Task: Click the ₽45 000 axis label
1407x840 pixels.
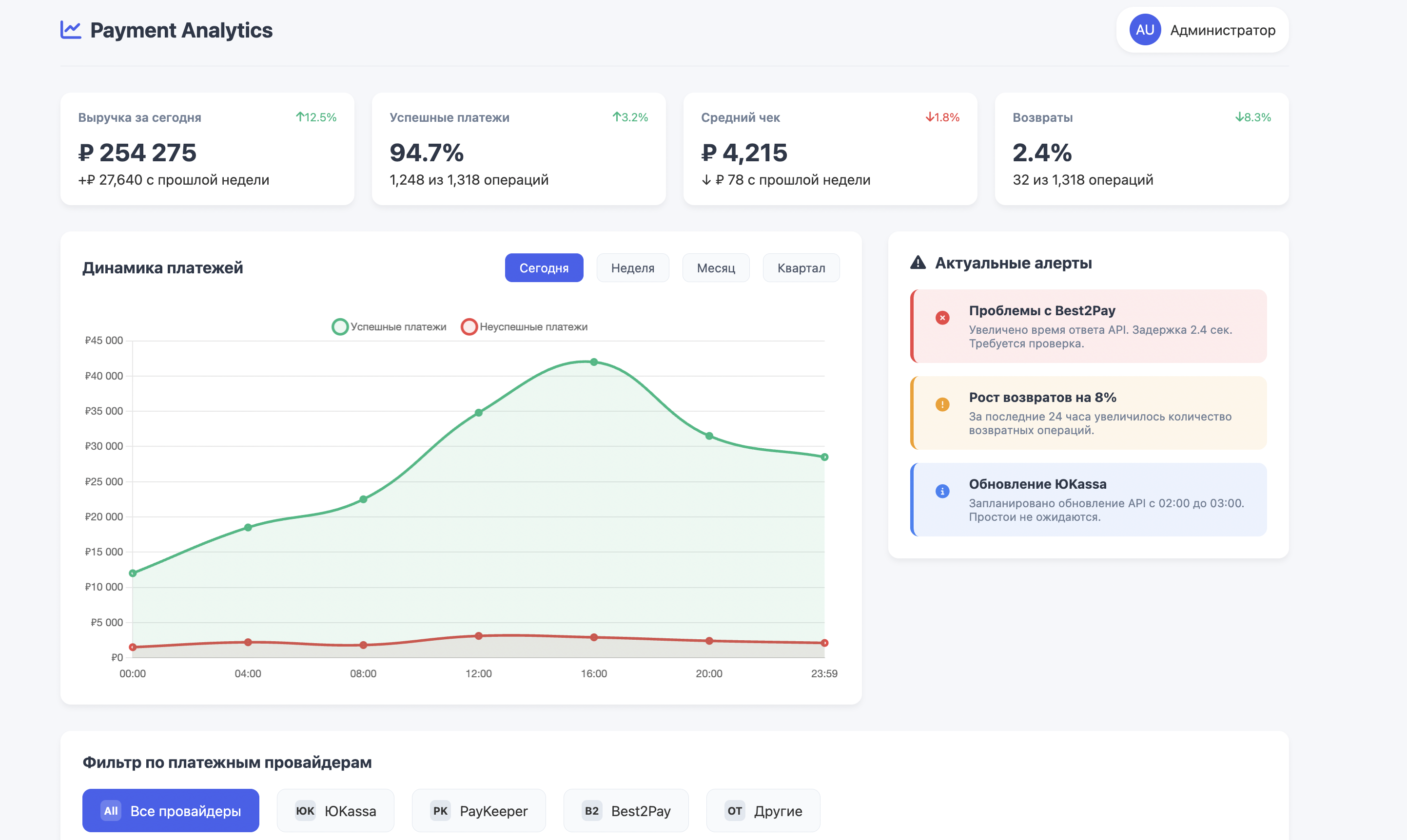Action: 104,340
